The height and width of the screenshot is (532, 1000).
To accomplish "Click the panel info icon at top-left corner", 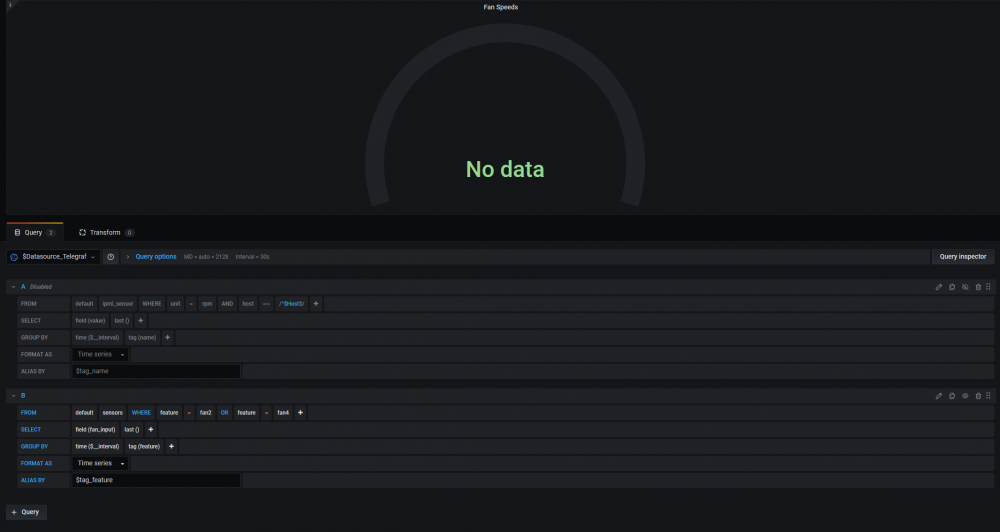I will pyautogui.click(x=10, y=4).
